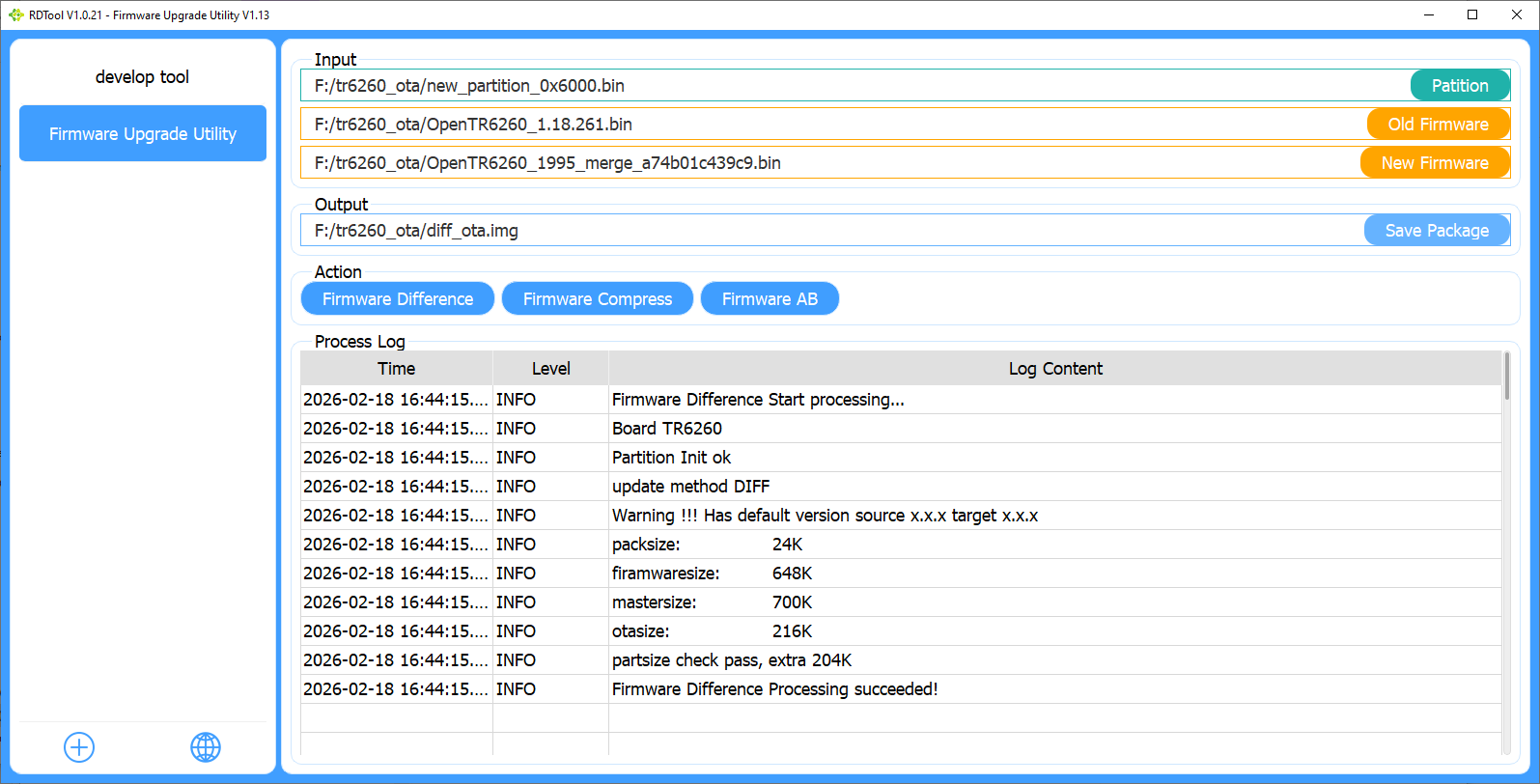The image size is (1540, 784).
Task: Minimize the RDTool window
Action: pos(1428,14)
